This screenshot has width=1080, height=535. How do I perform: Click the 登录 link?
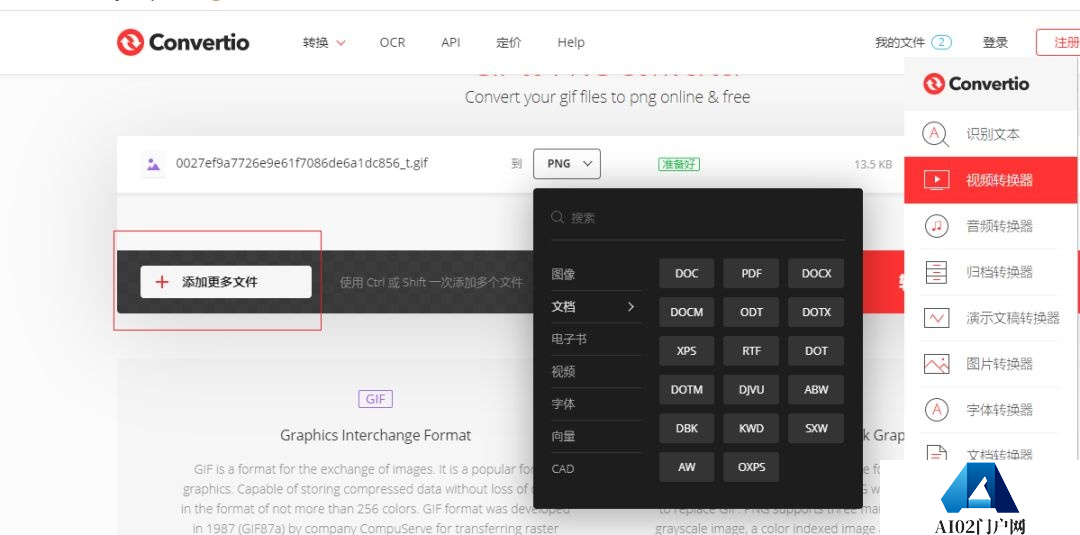coord(995,43)
